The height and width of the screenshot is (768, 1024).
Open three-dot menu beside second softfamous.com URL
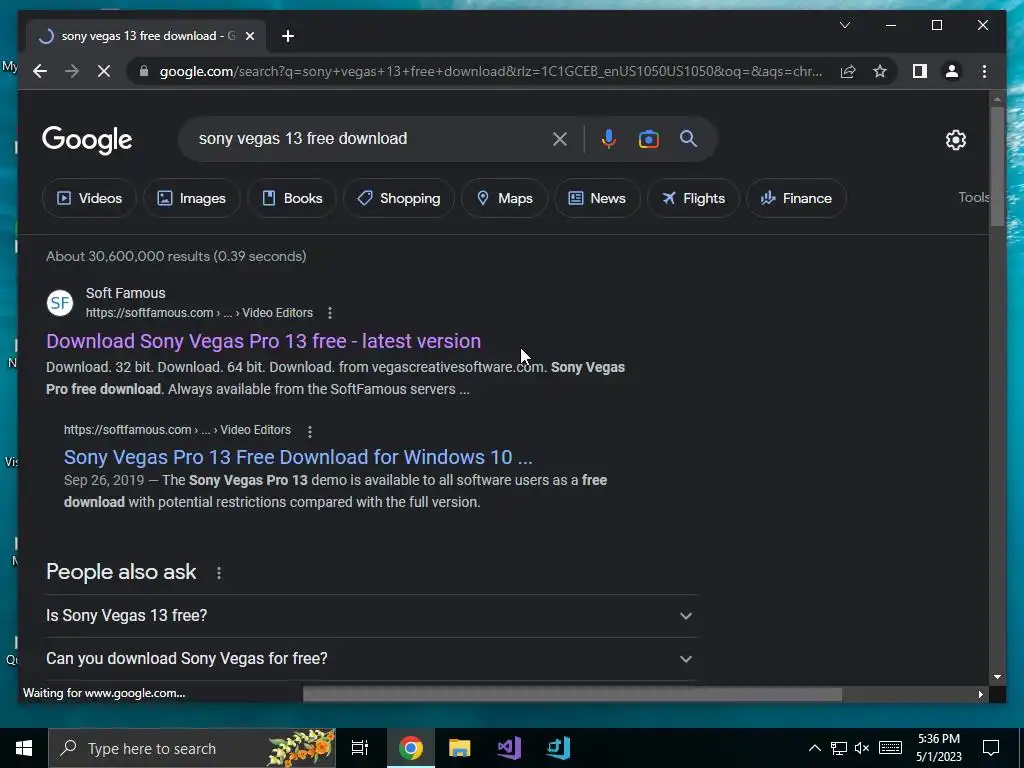[x=310, y=431]
